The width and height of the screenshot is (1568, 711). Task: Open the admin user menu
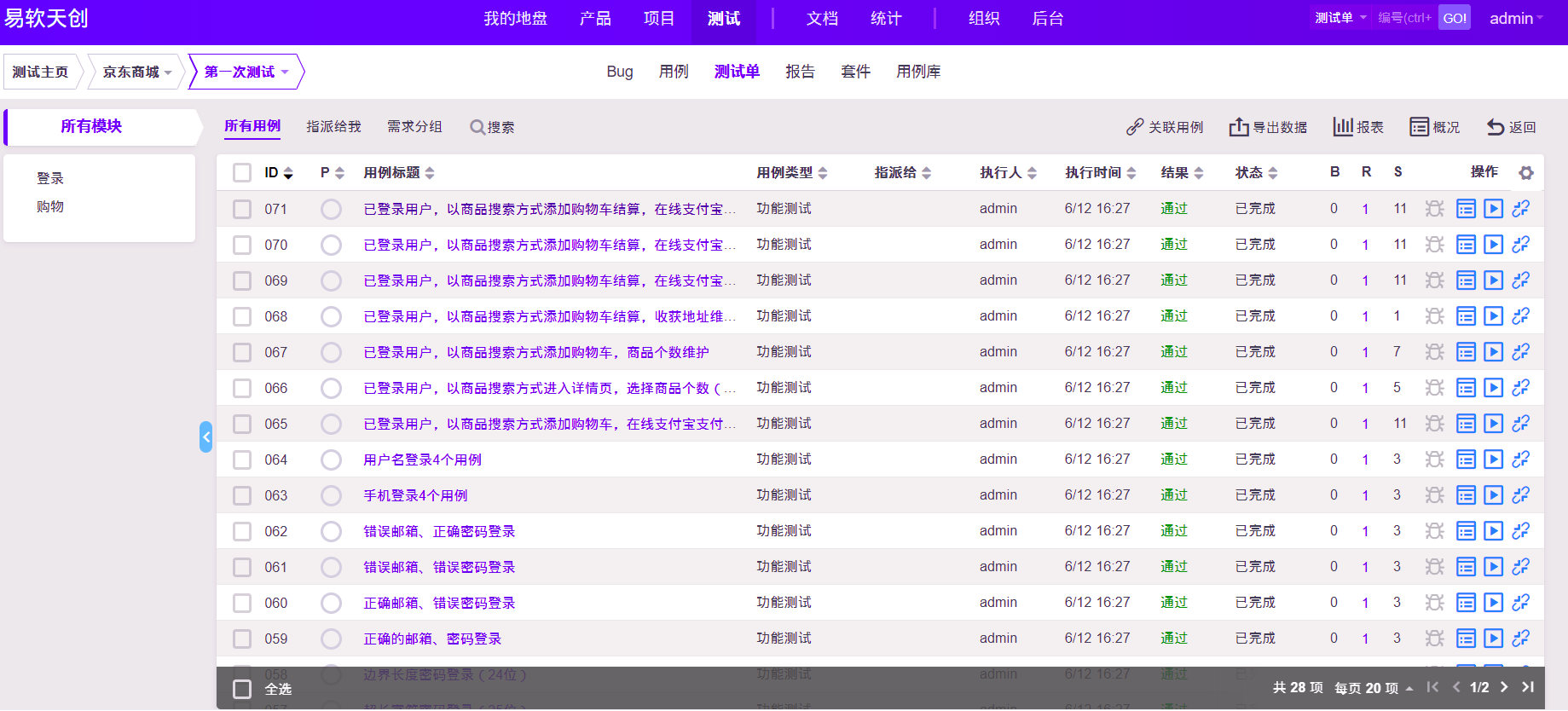point(1516,19)
